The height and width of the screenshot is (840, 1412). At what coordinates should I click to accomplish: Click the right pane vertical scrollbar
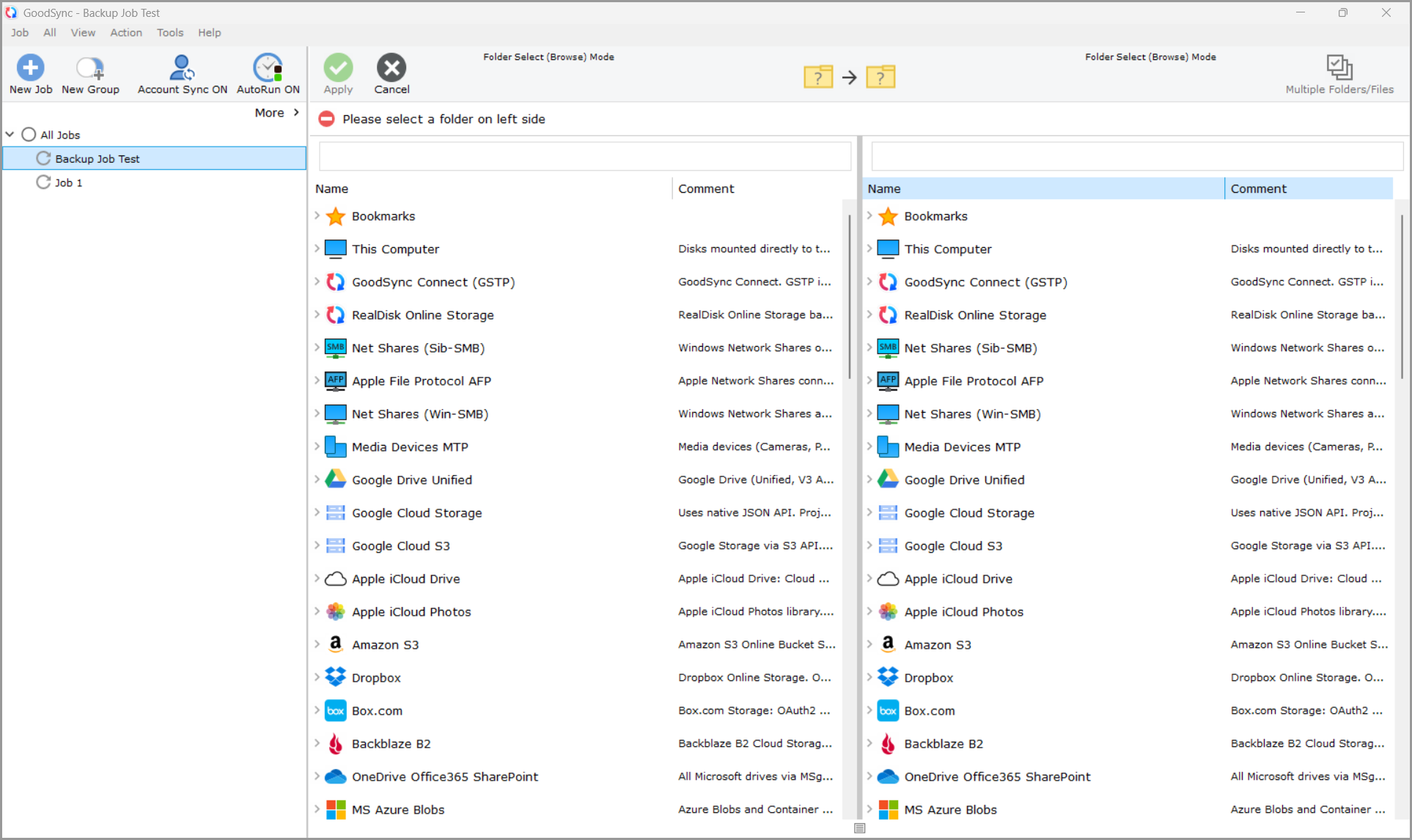pos(1401,297)
